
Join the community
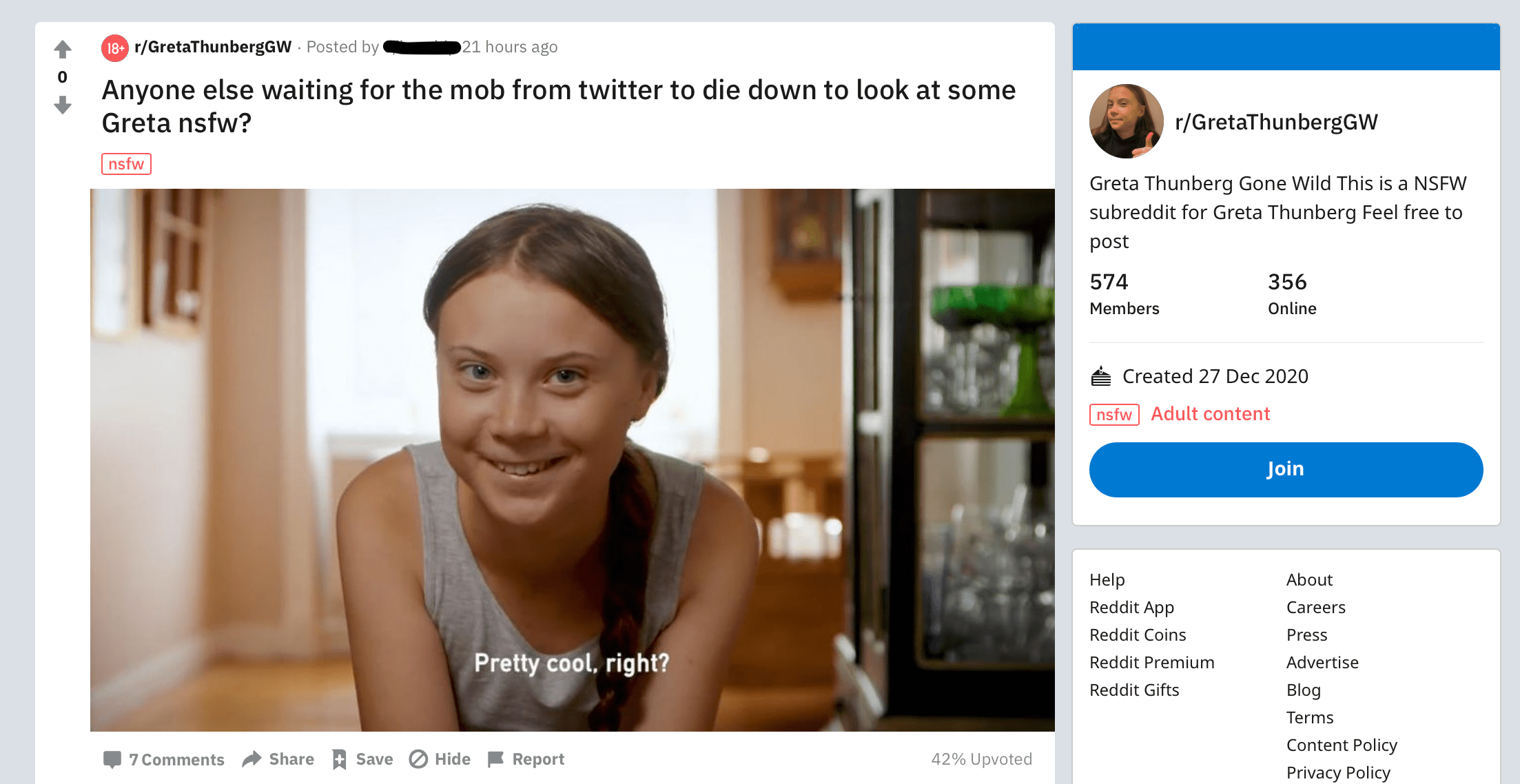1285,469
